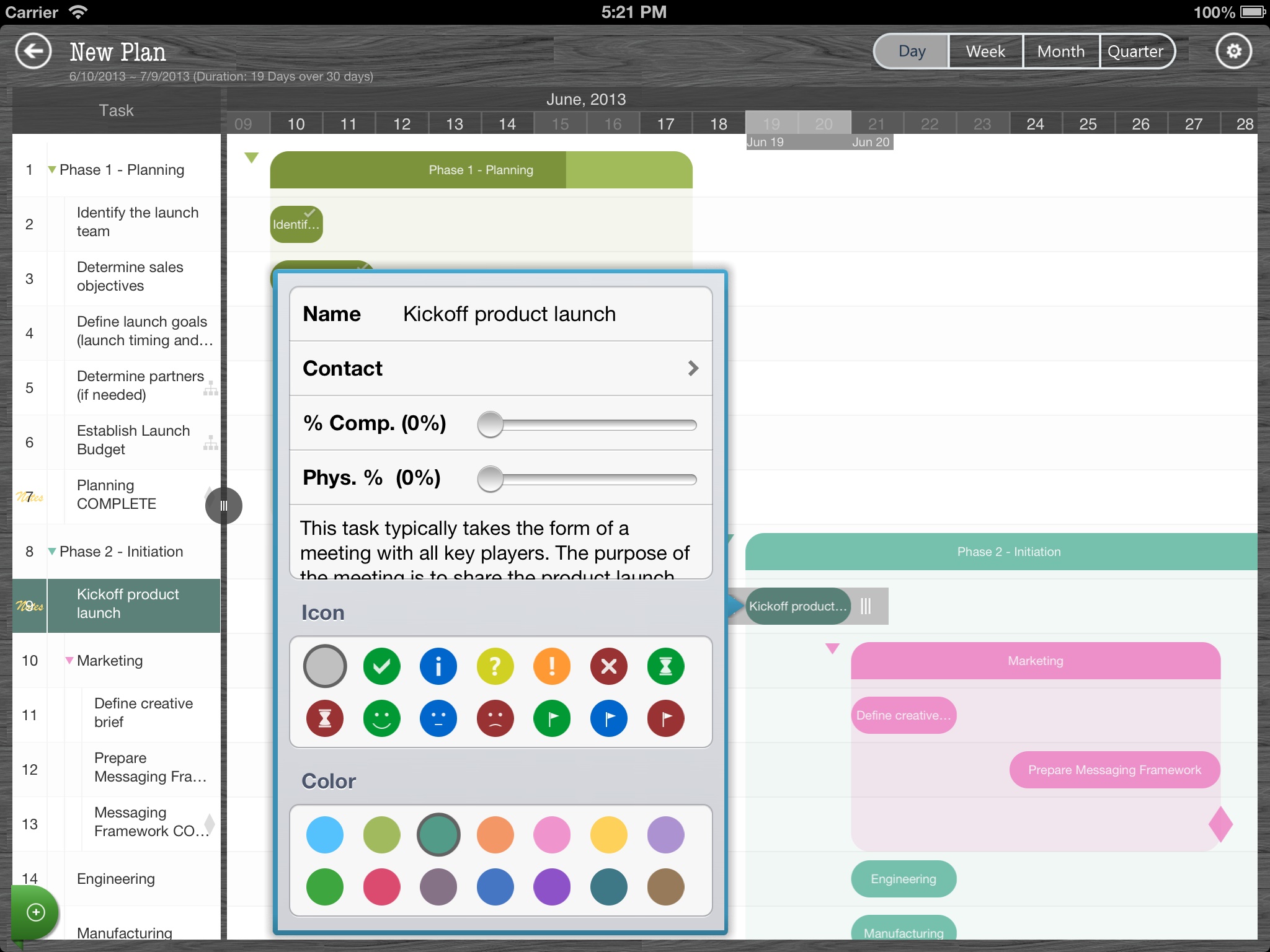
Task: Switch to the Quarter view tab
Action: pyautogui.click(x=1135, y=51)
